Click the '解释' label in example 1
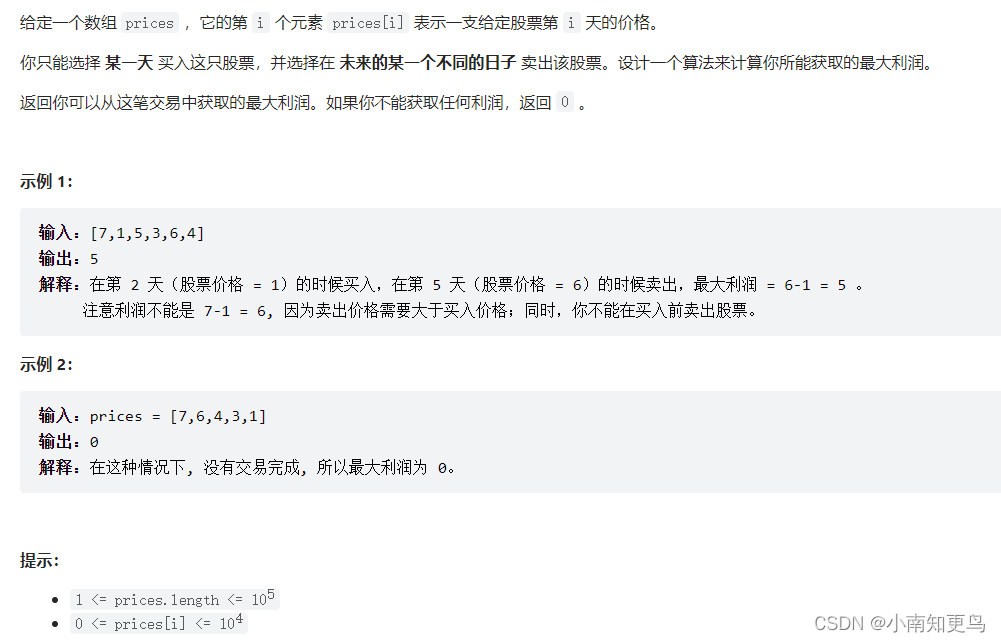Viewport: 1001px width, 643px height. 54,285
